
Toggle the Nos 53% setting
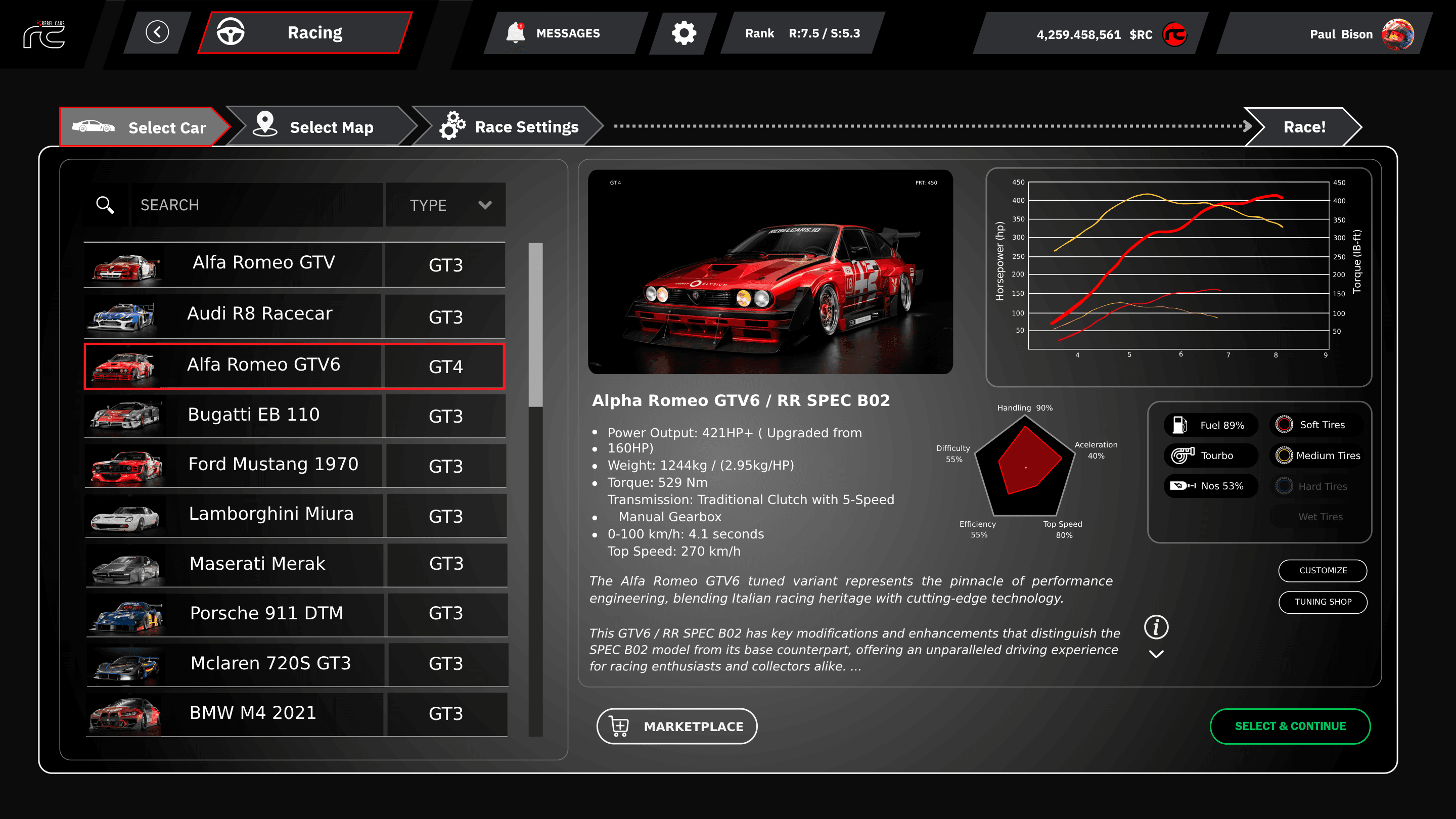click(1211, 485)
